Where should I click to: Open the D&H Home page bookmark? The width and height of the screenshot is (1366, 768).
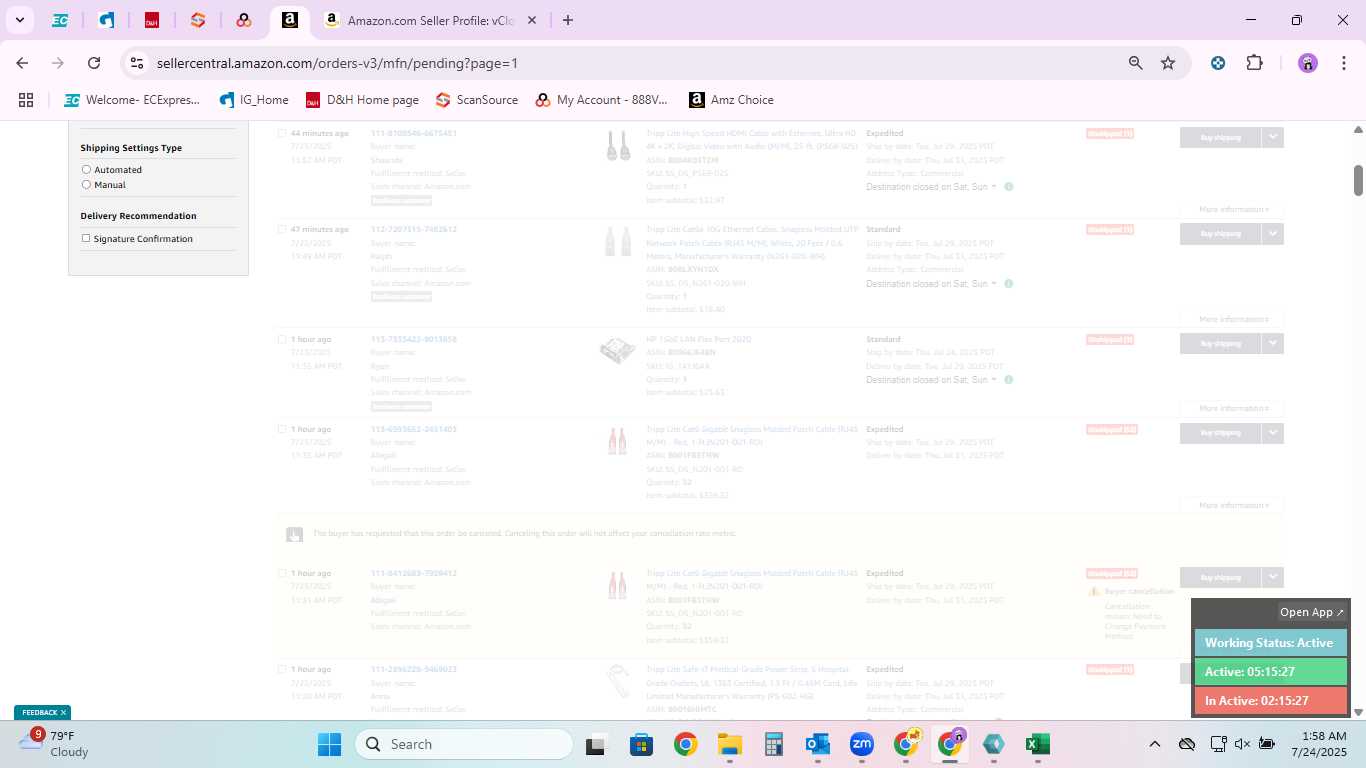coord(362,100)
